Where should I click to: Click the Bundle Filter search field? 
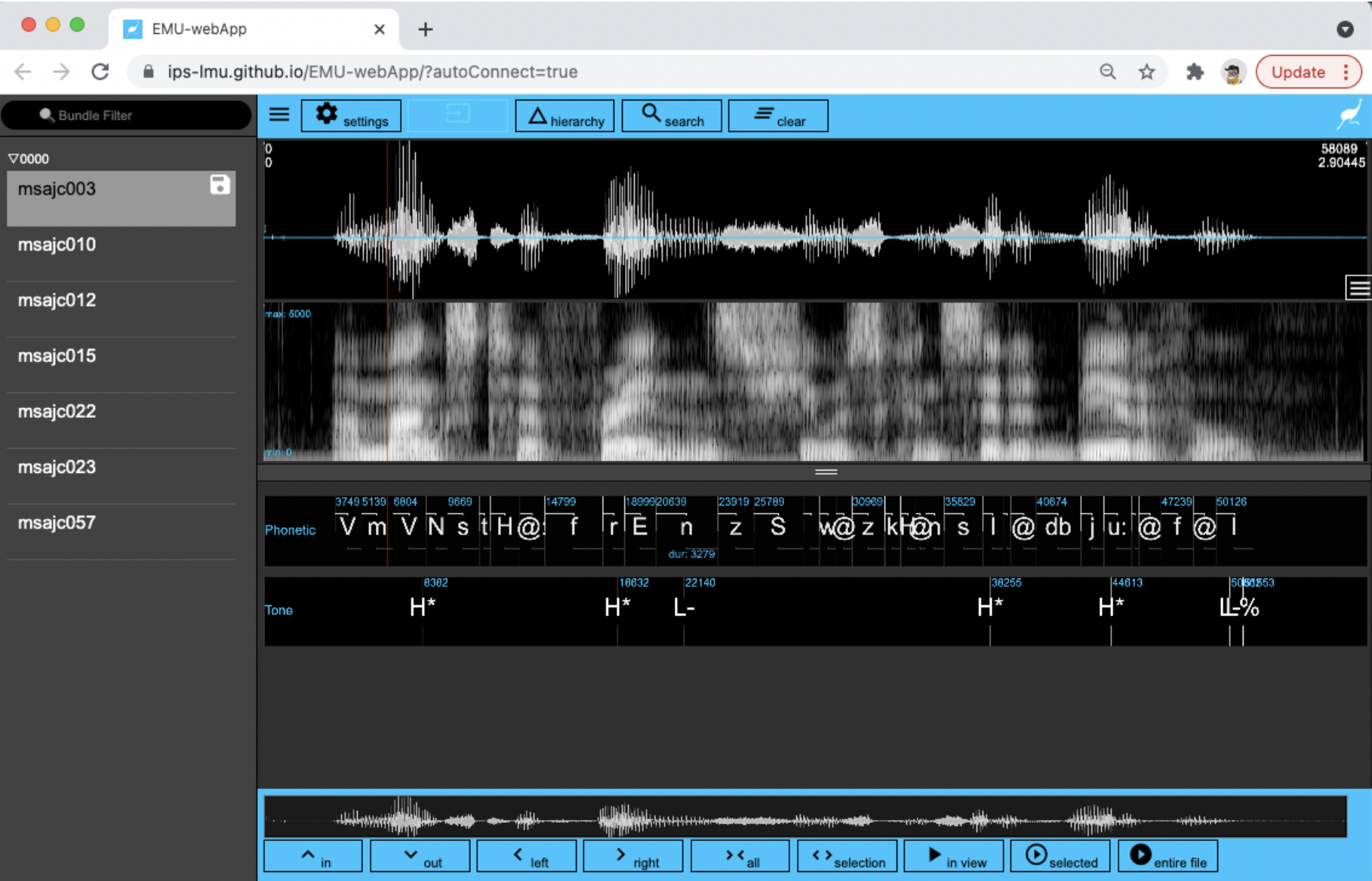[x=126, y=115]
